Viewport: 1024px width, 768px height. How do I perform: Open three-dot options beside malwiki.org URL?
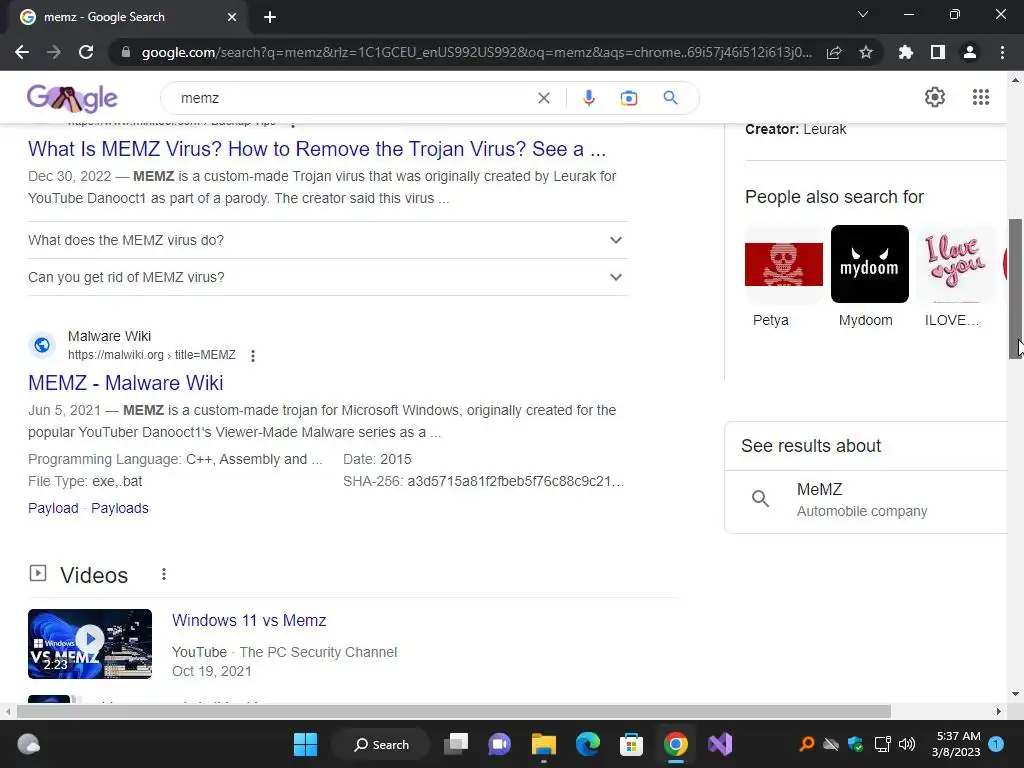coord(253,355)
